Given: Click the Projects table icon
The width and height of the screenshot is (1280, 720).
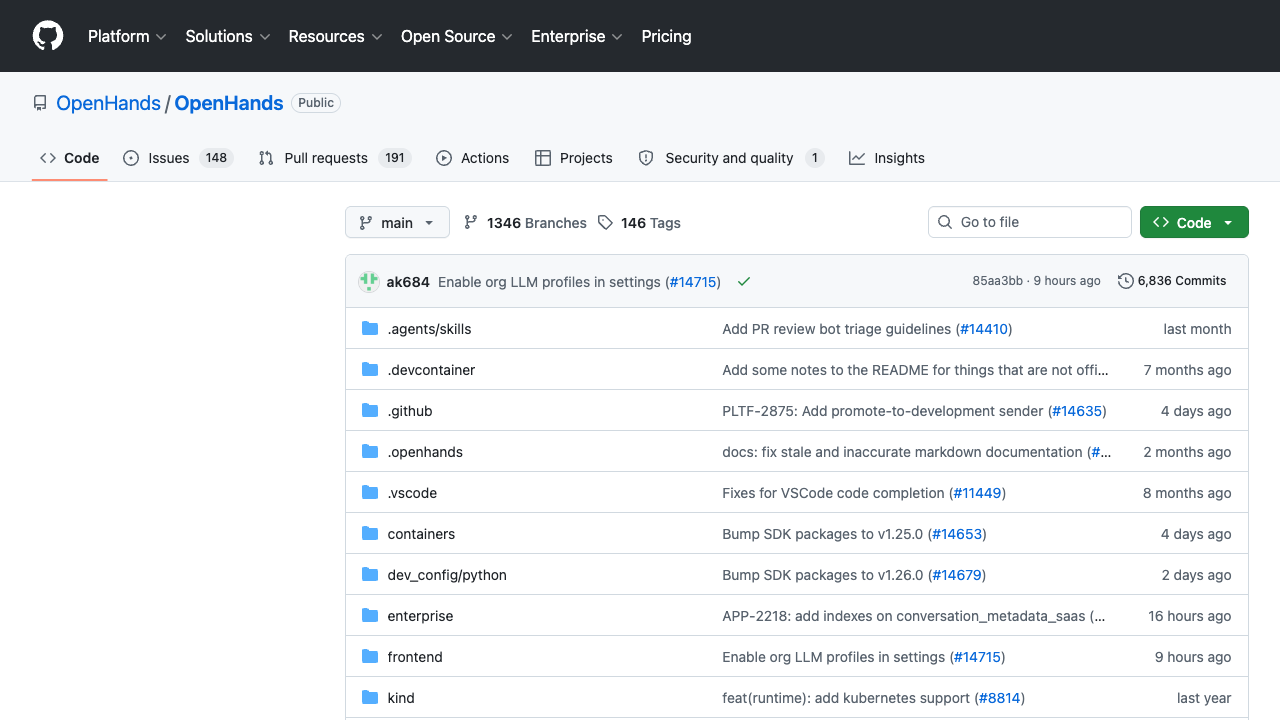Looking at the screenshot, I should 543,158.
